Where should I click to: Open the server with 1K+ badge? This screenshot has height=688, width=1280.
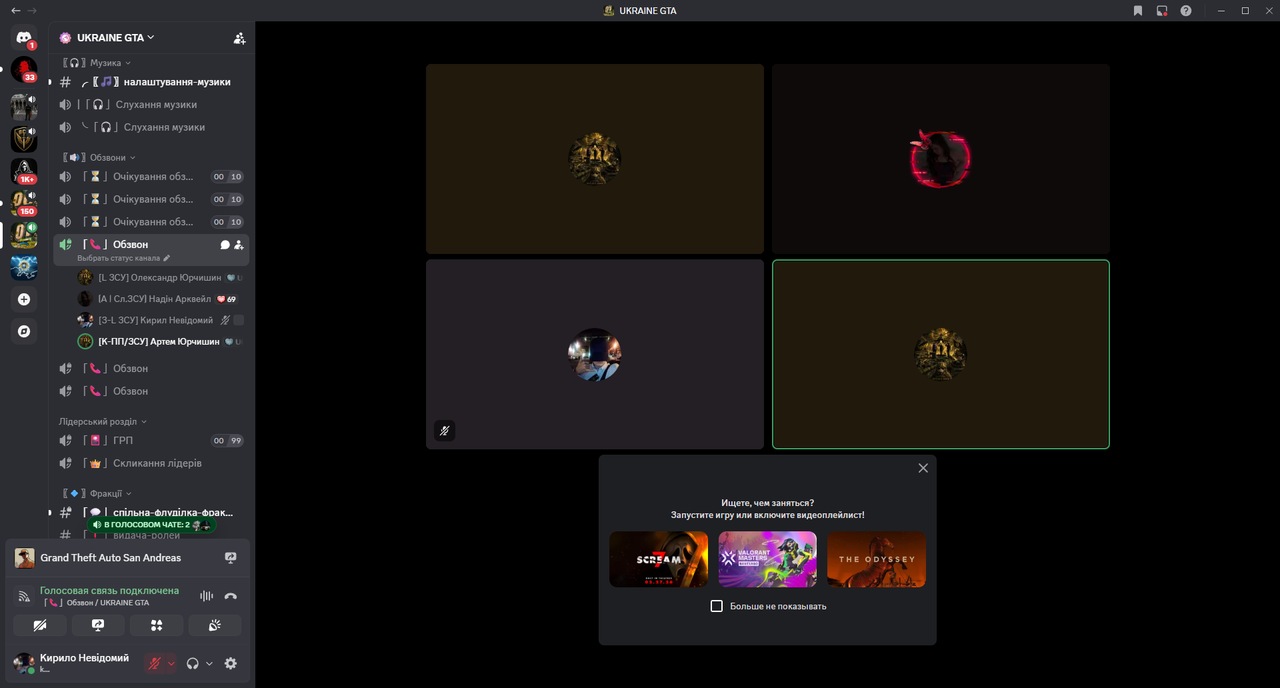point(24,171)
